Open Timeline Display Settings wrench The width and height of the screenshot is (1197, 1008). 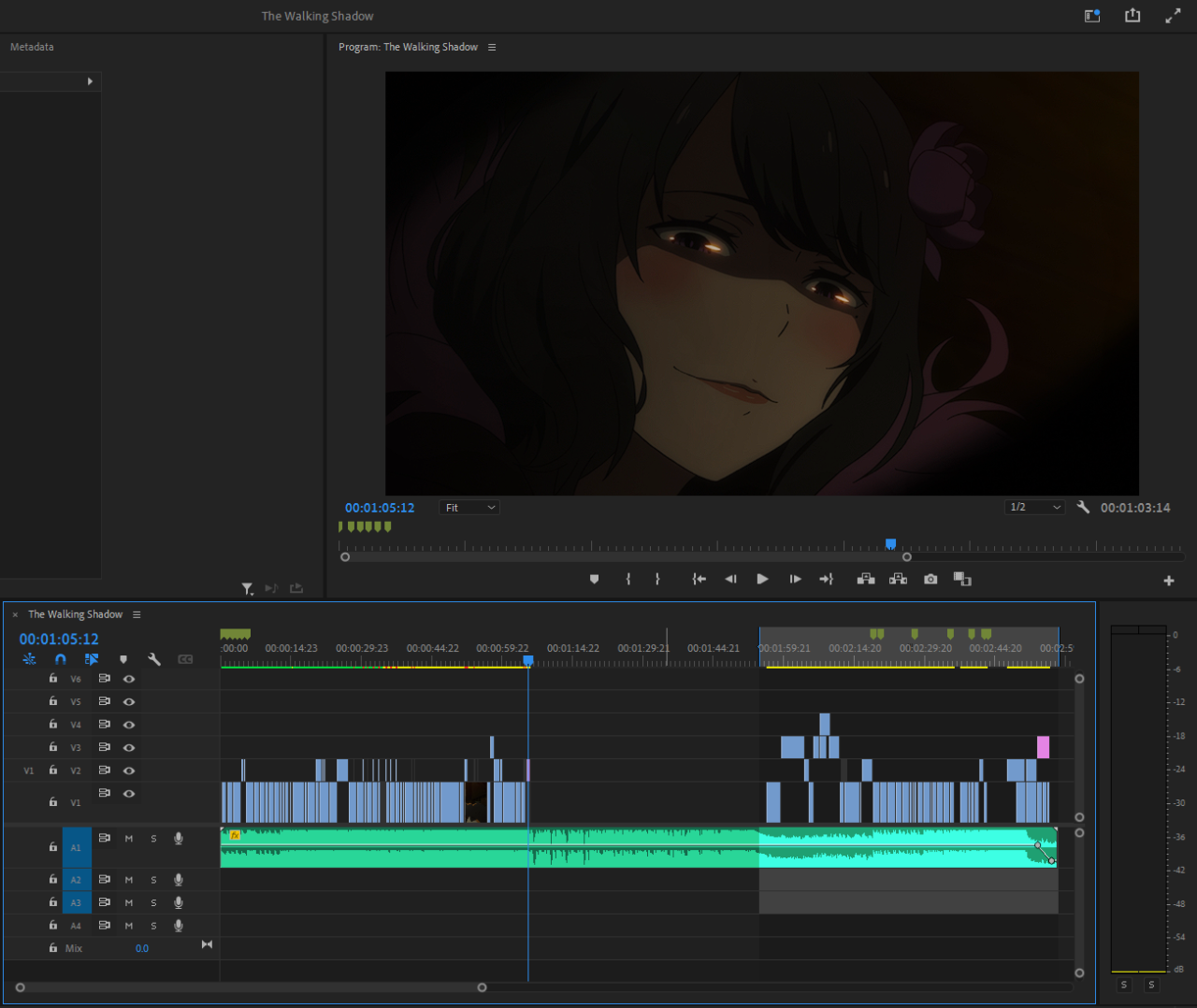[x=154, y=659]
